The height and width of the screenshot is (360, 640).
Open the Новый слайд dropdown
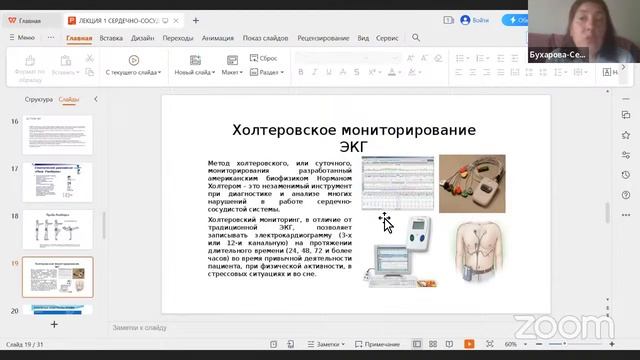click(x=195, y=72)
